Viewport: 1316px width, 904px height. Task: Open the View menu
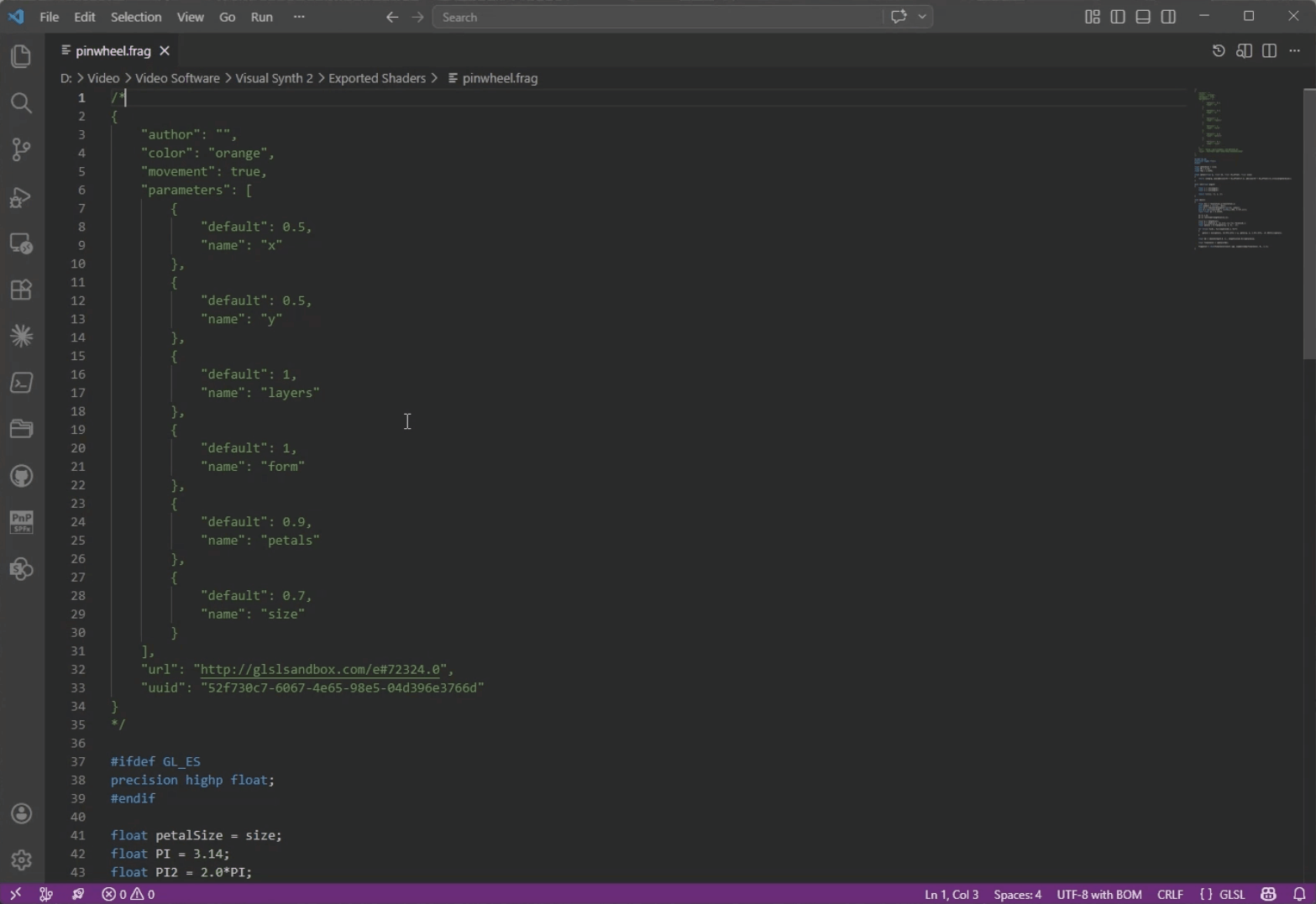tap(190, 17)
